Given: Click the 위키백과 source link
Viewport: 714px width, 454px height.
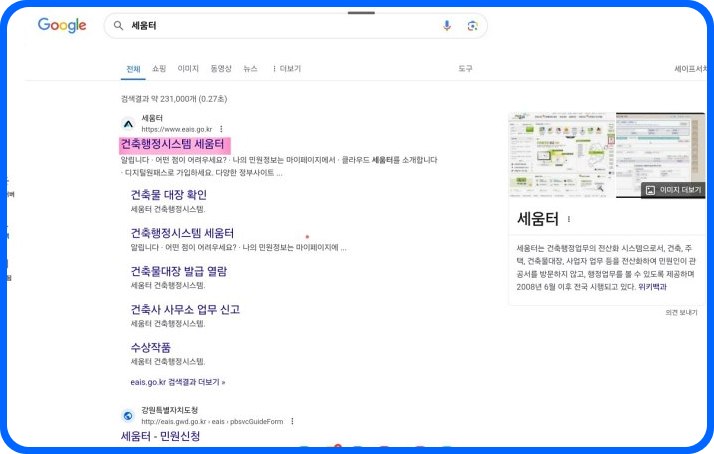Looking at the screenshot, I should (x=652, y=287).
